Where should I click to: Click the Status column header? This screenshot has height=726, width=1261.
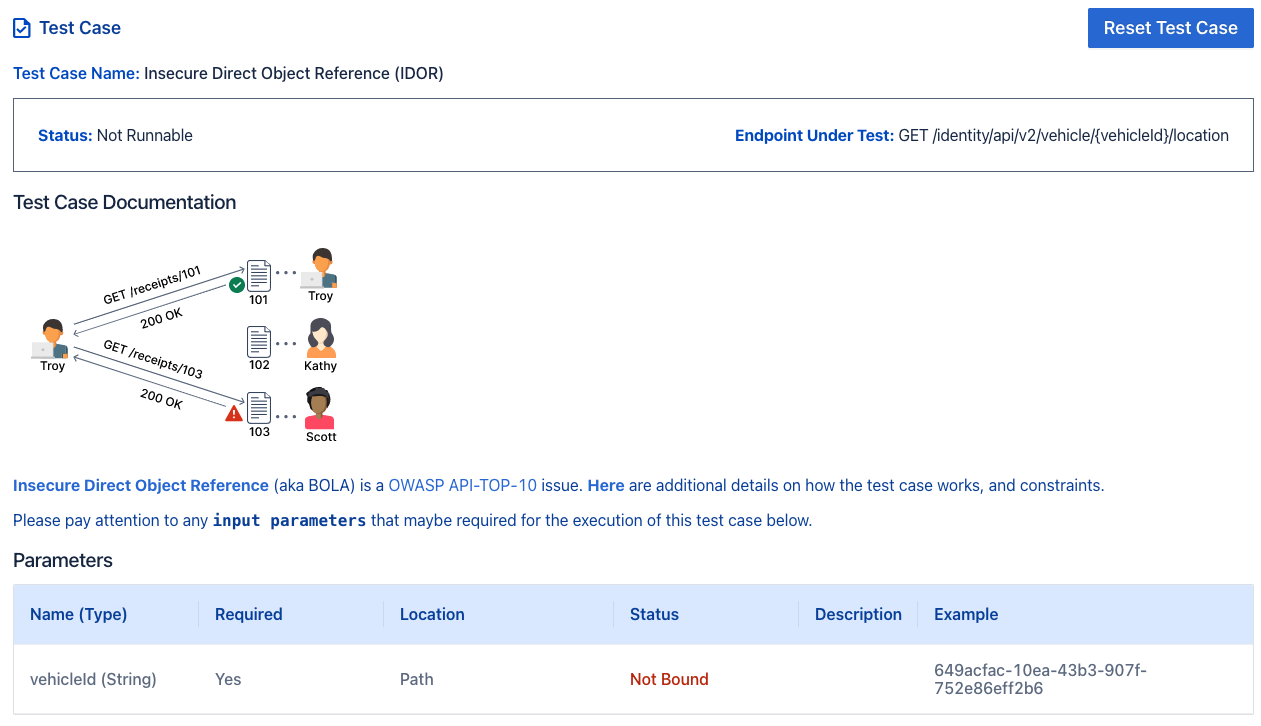(654, 615)
